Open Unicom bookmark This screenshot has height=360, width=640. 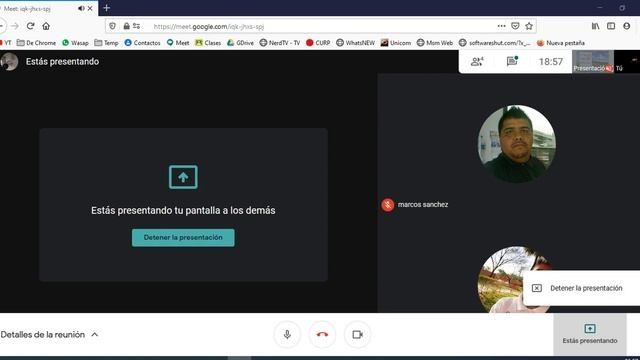tap(396, 42)
